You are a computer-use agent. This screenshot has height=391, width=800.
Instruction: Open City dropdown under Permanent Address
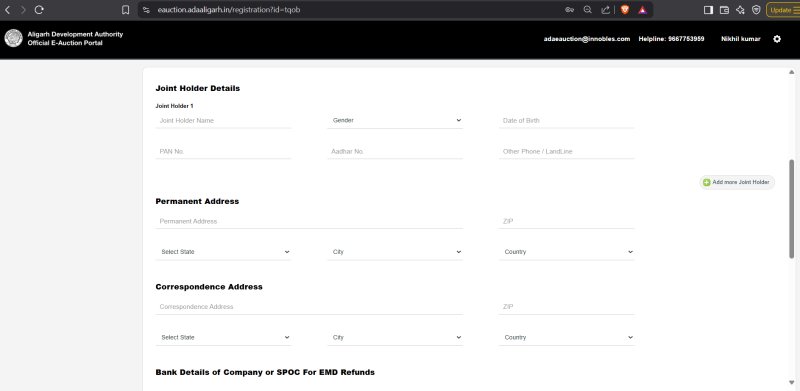pos(395,252)
